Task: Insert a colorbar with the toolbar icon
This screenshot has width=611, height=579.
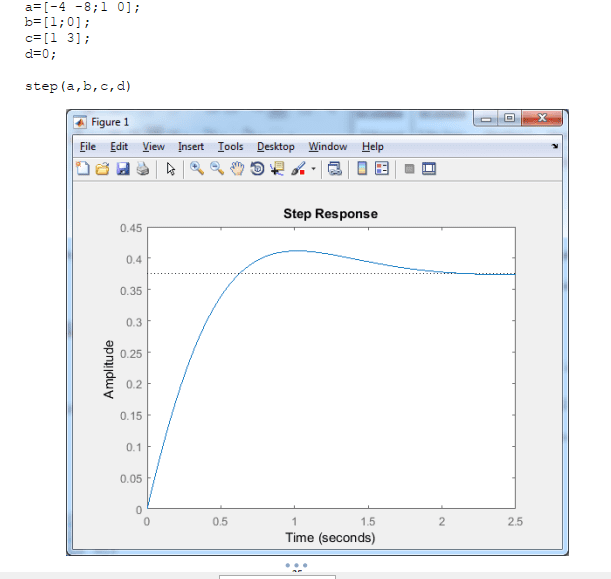Action: [x=362, y=169]
